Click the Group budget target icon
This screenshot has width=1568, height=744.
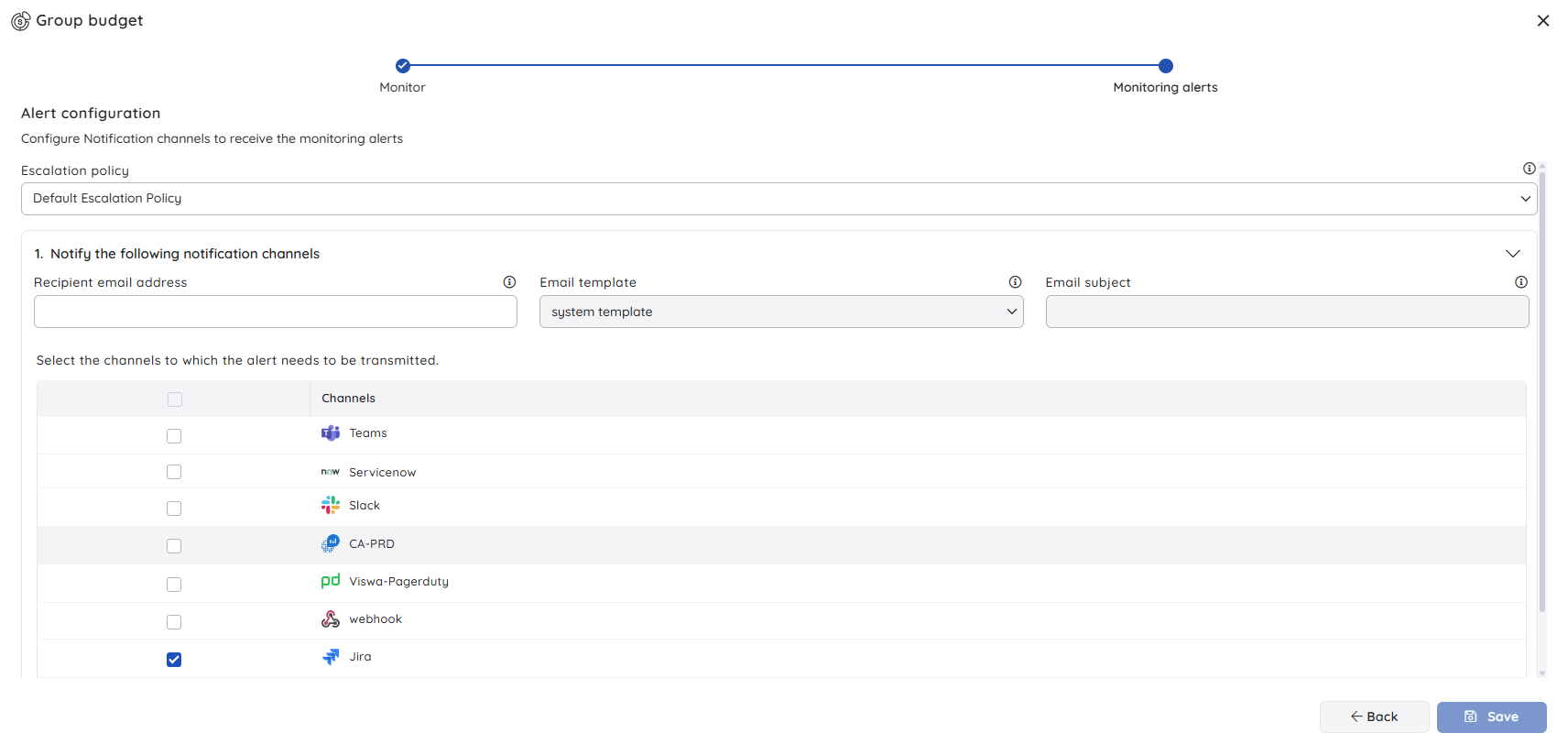[x=20, y=21]
